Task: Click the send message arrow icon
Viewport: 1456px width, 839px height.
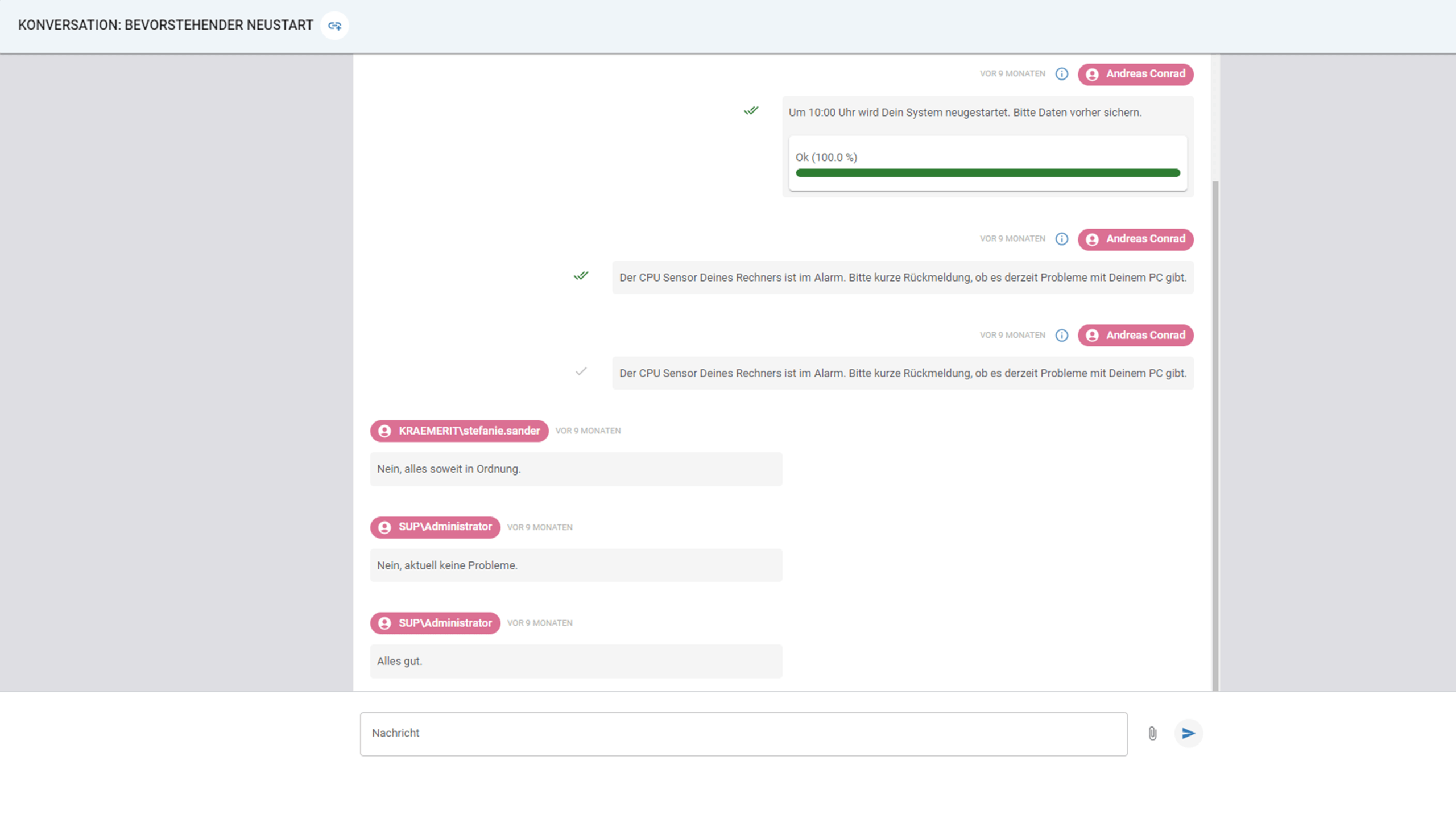Action: (x=1188, y=733)
